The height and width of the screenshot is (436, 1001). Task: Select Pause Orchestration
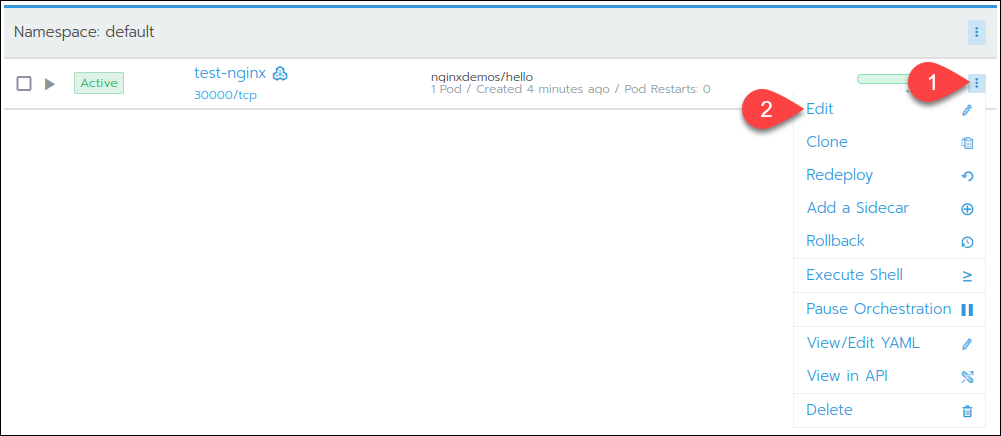click(878, 308)
